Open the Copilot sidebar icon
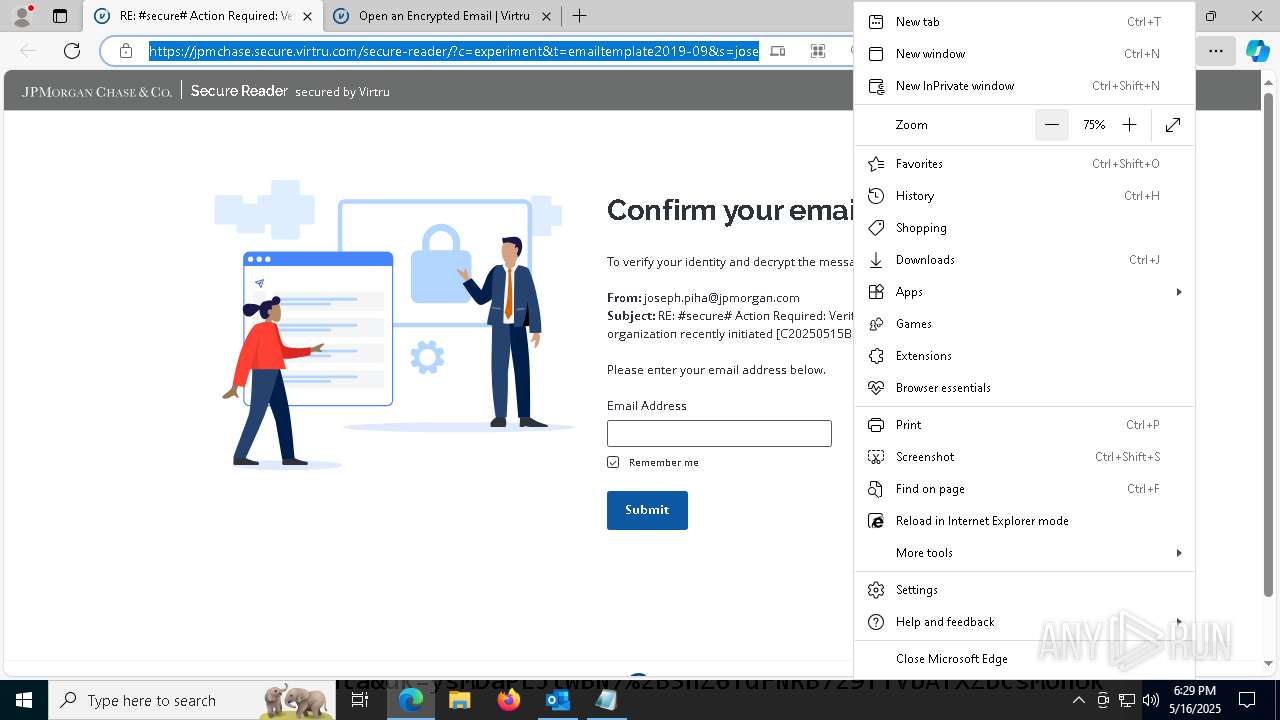This screenshot has width=1280, height=720. tap(1258, 51)
